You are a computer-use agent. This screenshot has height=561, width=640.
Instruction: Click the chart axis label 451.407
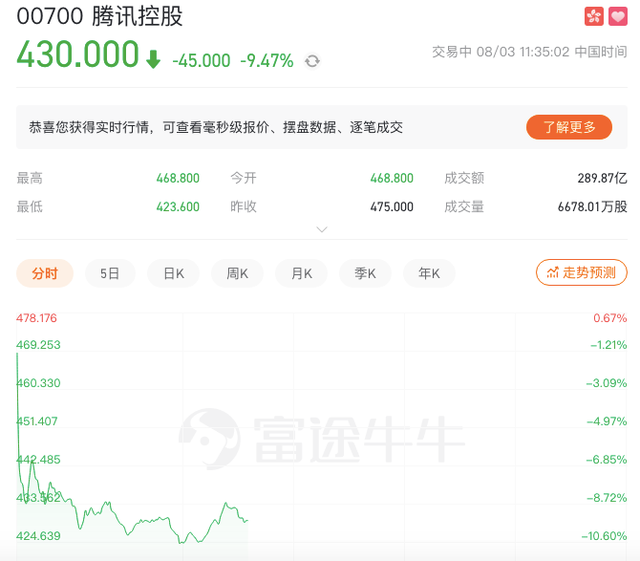coord(37,421)
